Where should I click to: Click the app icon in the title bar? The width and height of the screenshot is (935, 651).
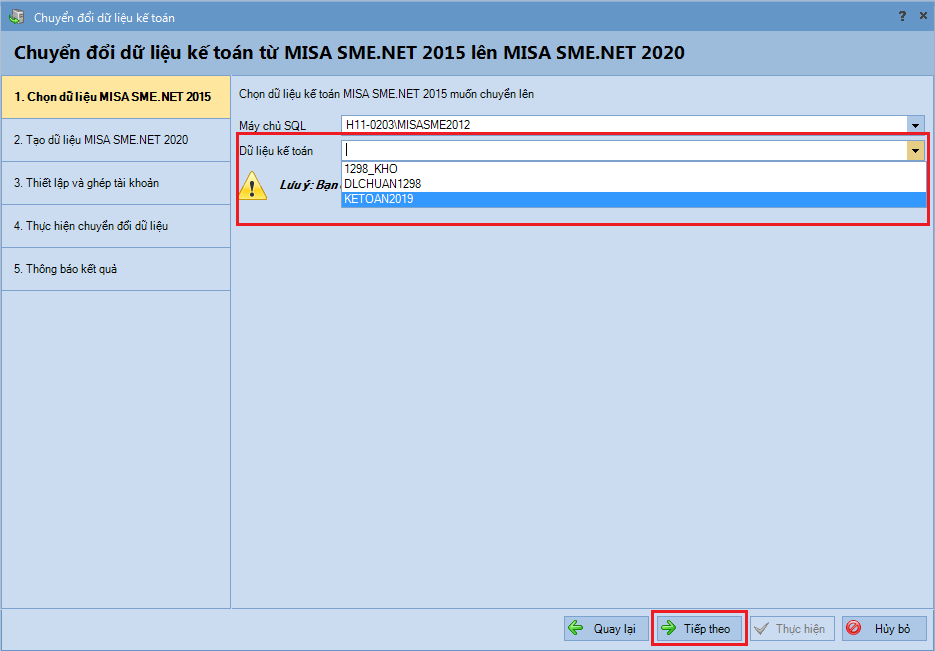(x=16, y=17)
